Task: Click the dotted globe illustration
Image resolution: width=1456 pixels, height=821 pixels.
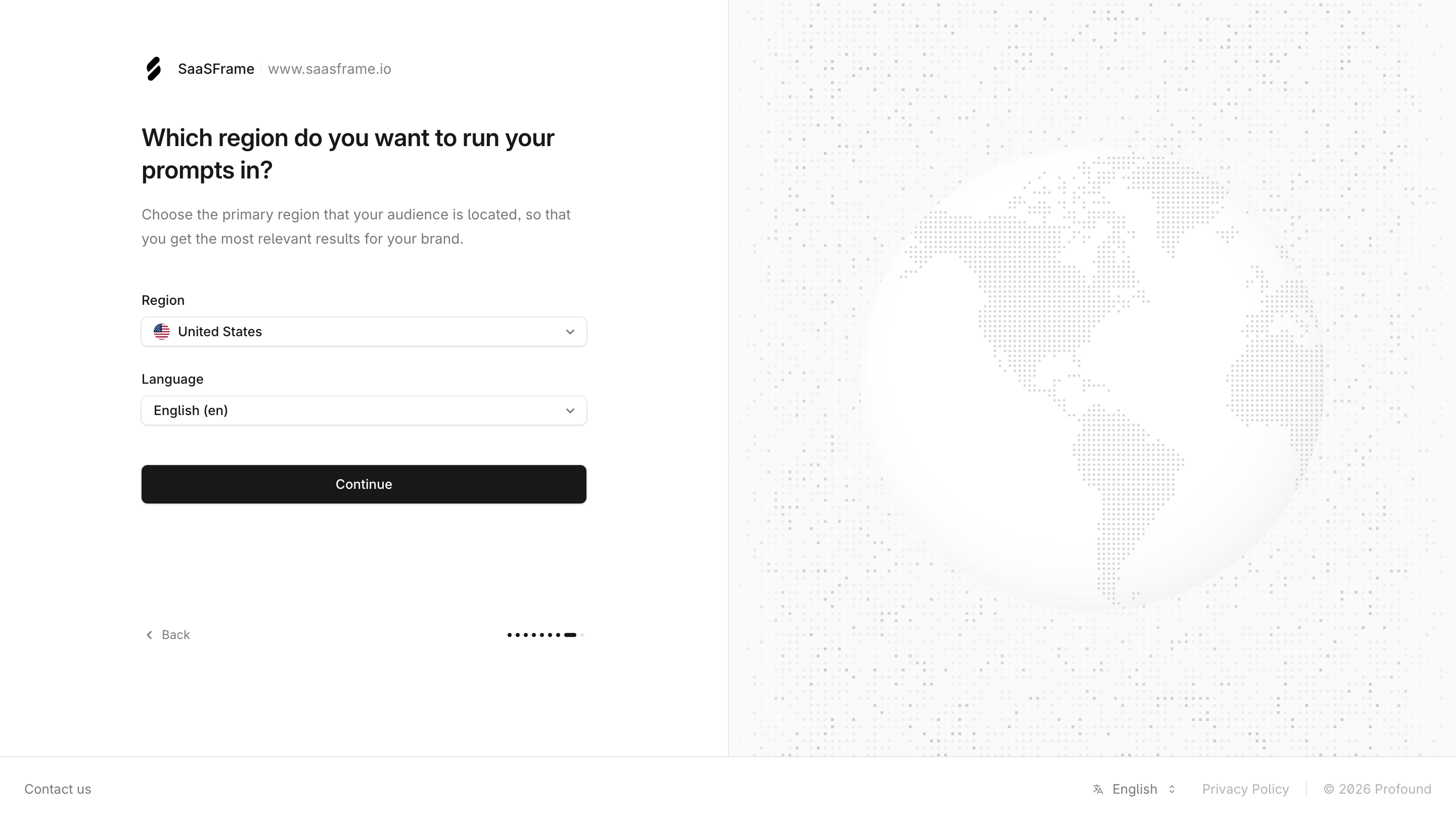Action: (x=1091, y=379)
